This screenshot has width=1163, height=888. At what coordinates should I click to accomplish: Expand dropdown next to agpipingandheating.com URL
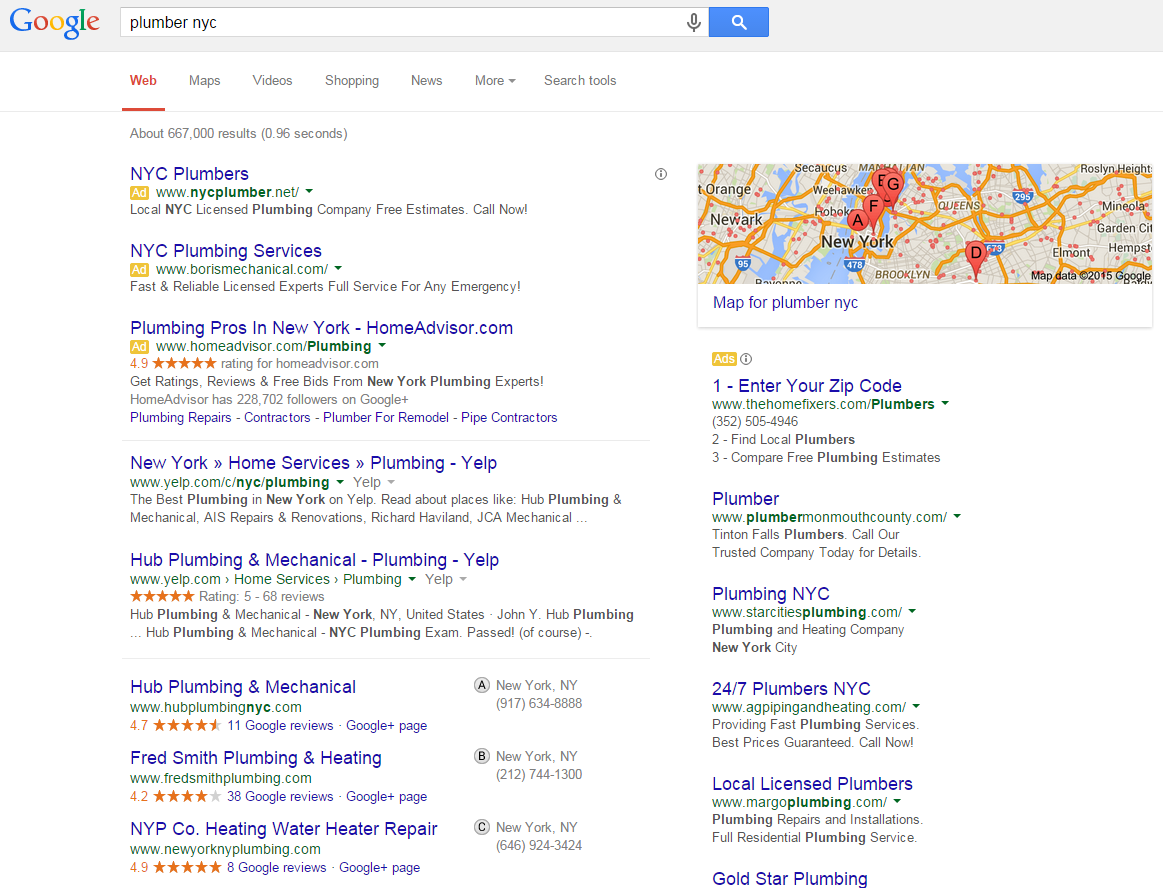[917, 706]
